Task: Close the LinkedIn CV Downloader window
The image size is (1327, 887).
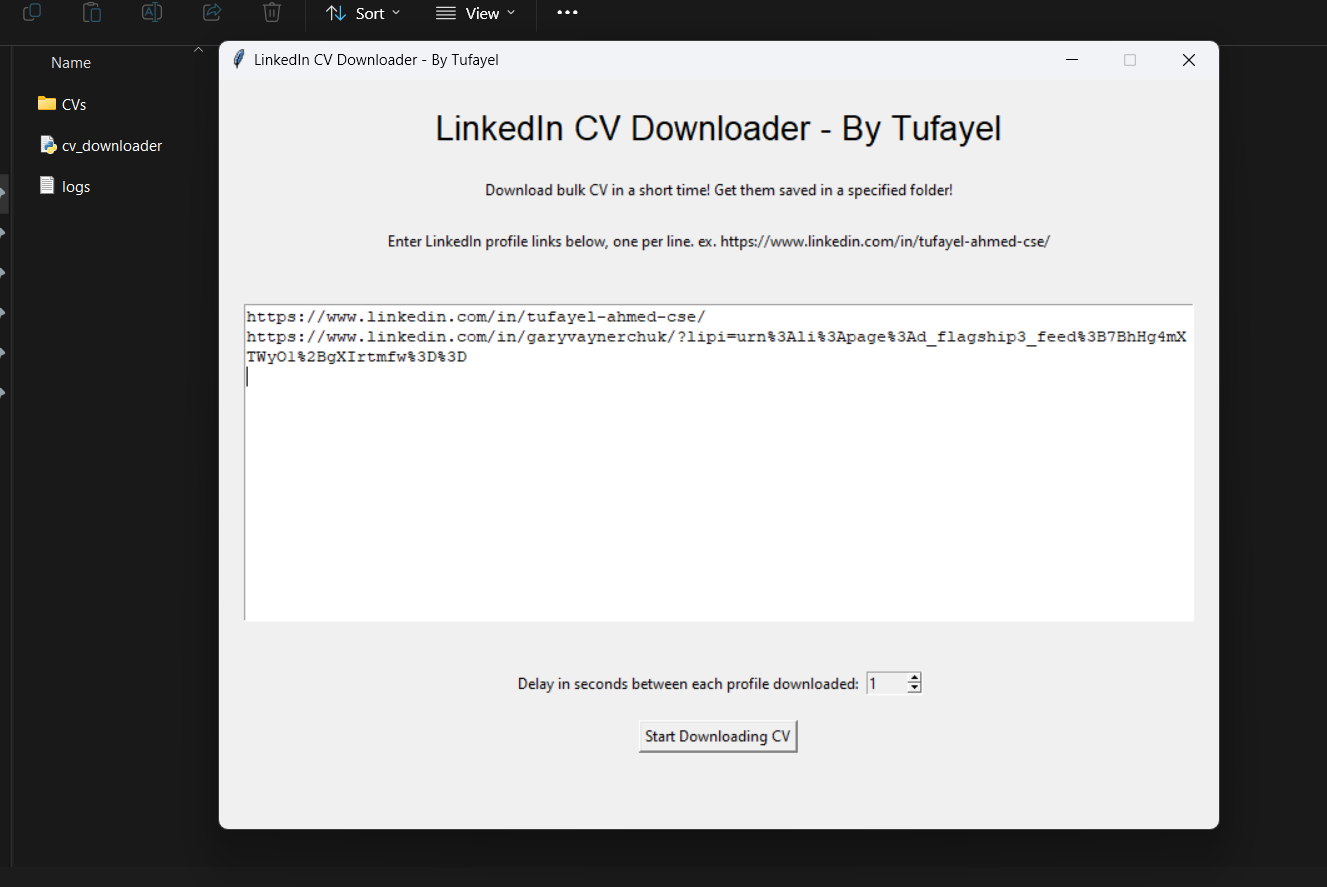Action: 1189,60
